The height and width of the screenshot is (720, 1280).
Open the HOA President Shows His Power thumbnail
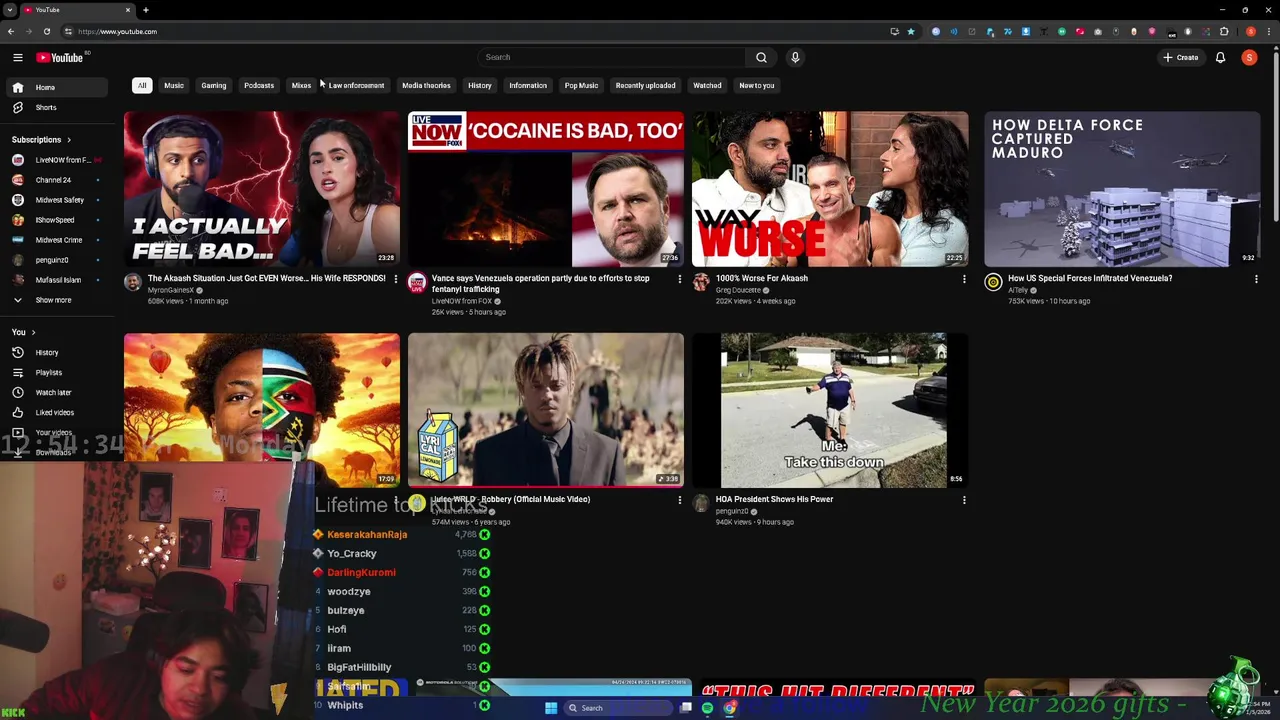pos(830,410)
